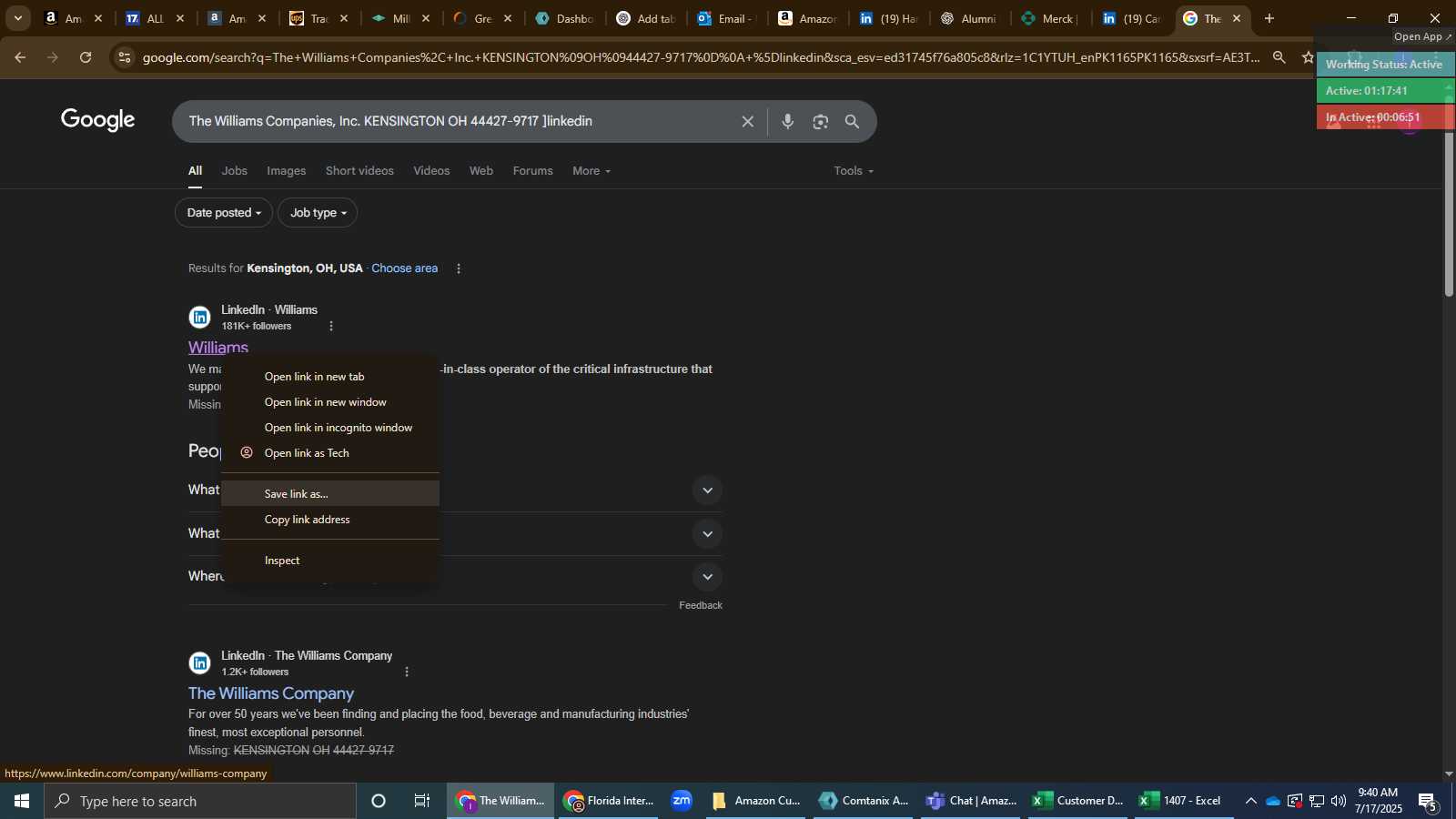The height and width of the screenshot is (819, 1456).
Task: Expand third People also ask question
Action: coord(707,577)
